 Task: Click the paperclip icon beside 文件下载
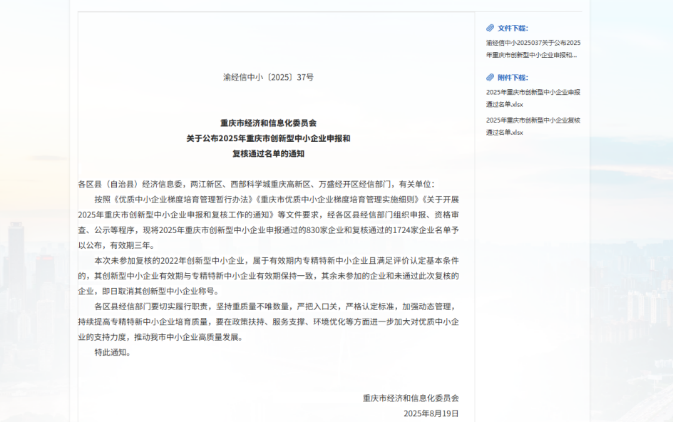pos(490,28)
